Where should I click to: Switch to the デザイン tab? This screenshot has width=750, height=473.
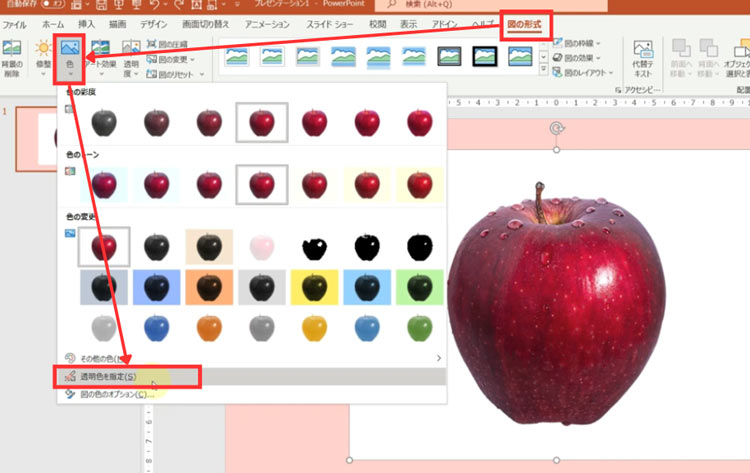pyautogui.click(x=154, y=24)
